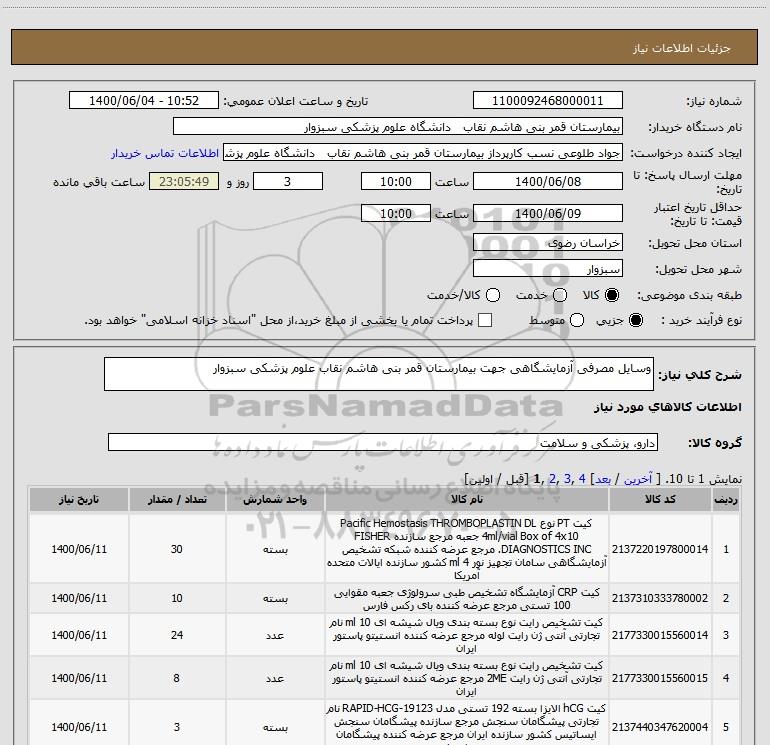
Task: Select the متوسط purchase type radio
Action: click(x=577, y=320)
